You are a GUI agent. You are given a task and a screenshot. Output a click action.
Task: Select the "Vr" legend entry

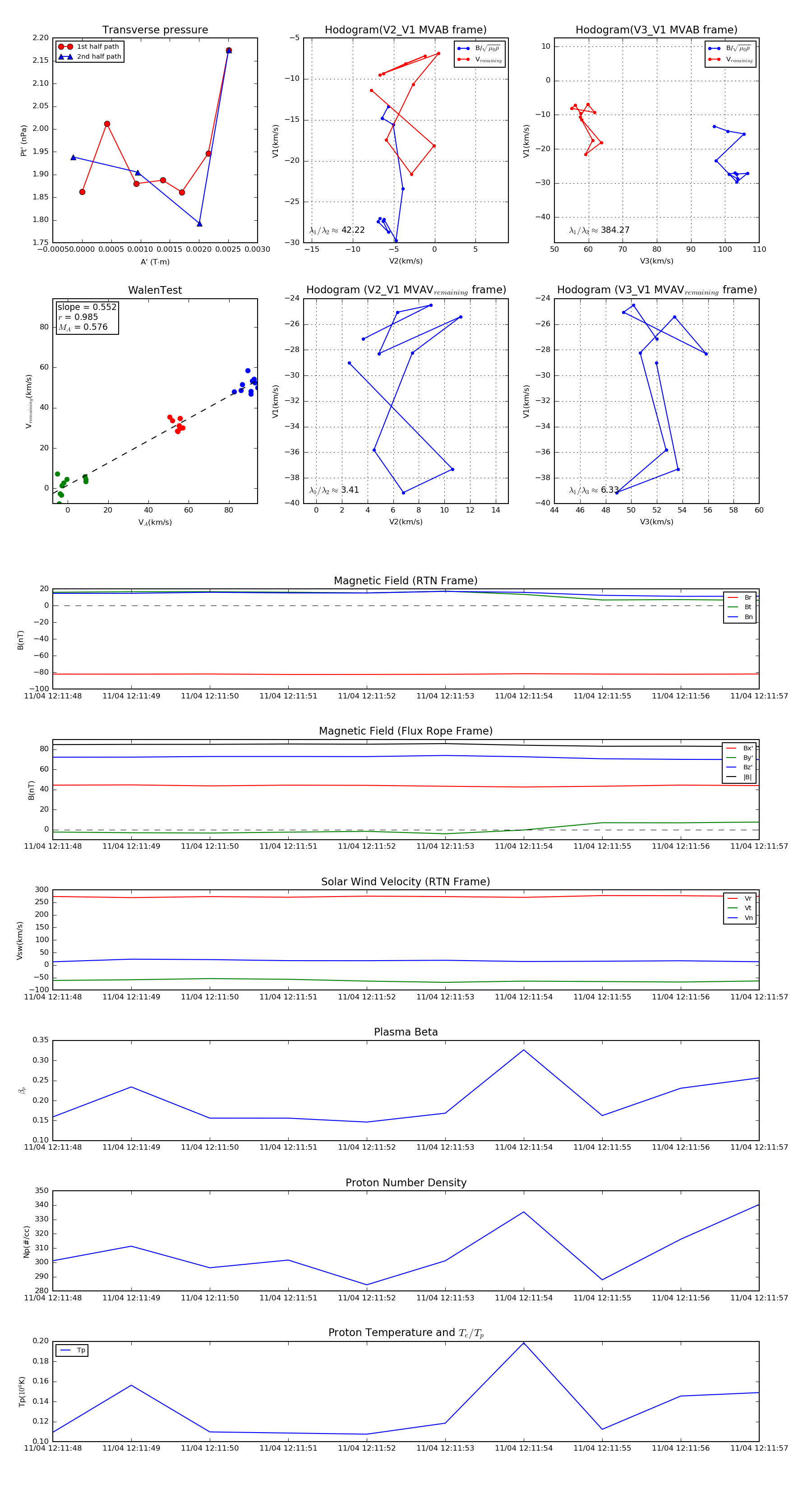740,899
